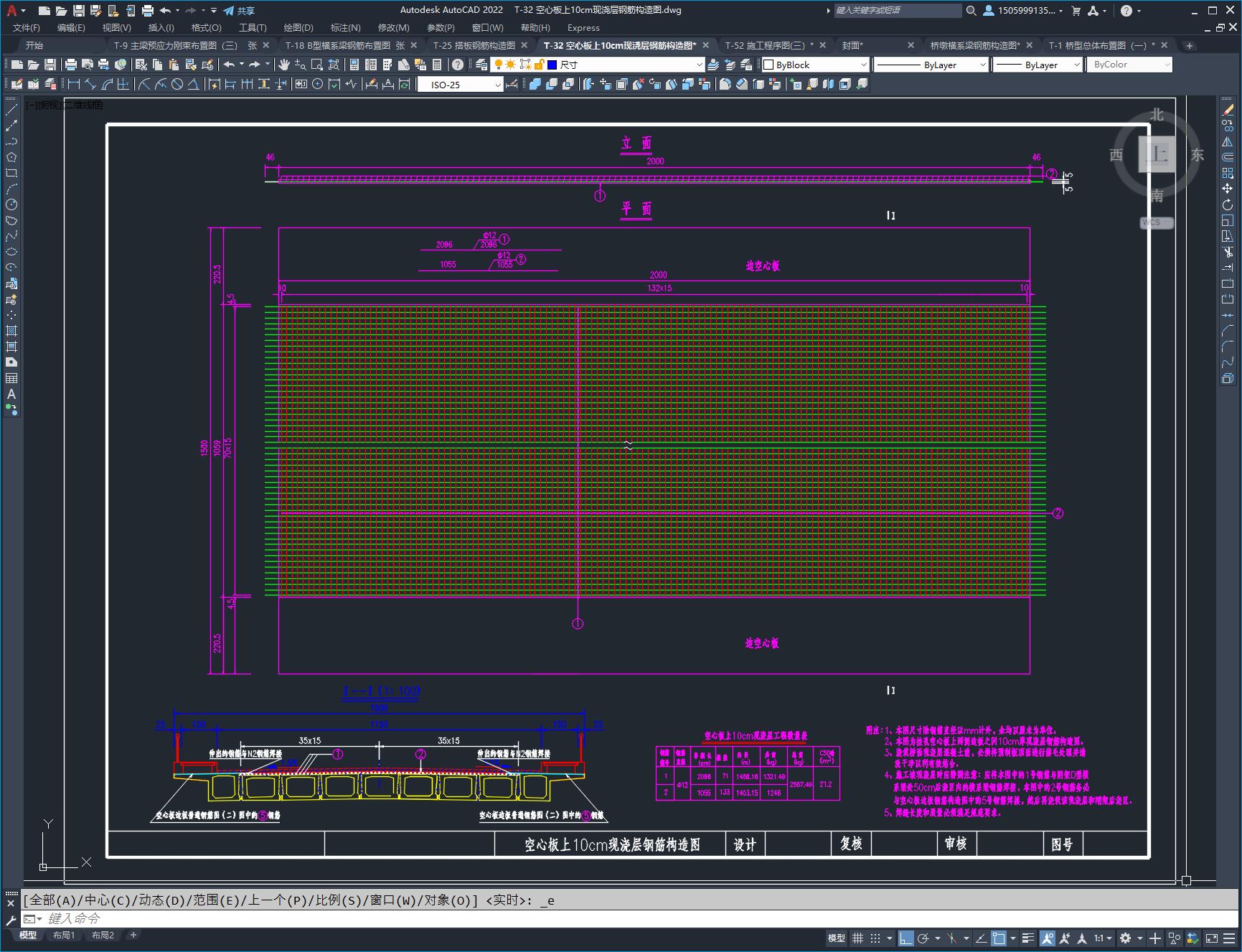Toggle drawing grid display in status bar

(x=857, y=938)
